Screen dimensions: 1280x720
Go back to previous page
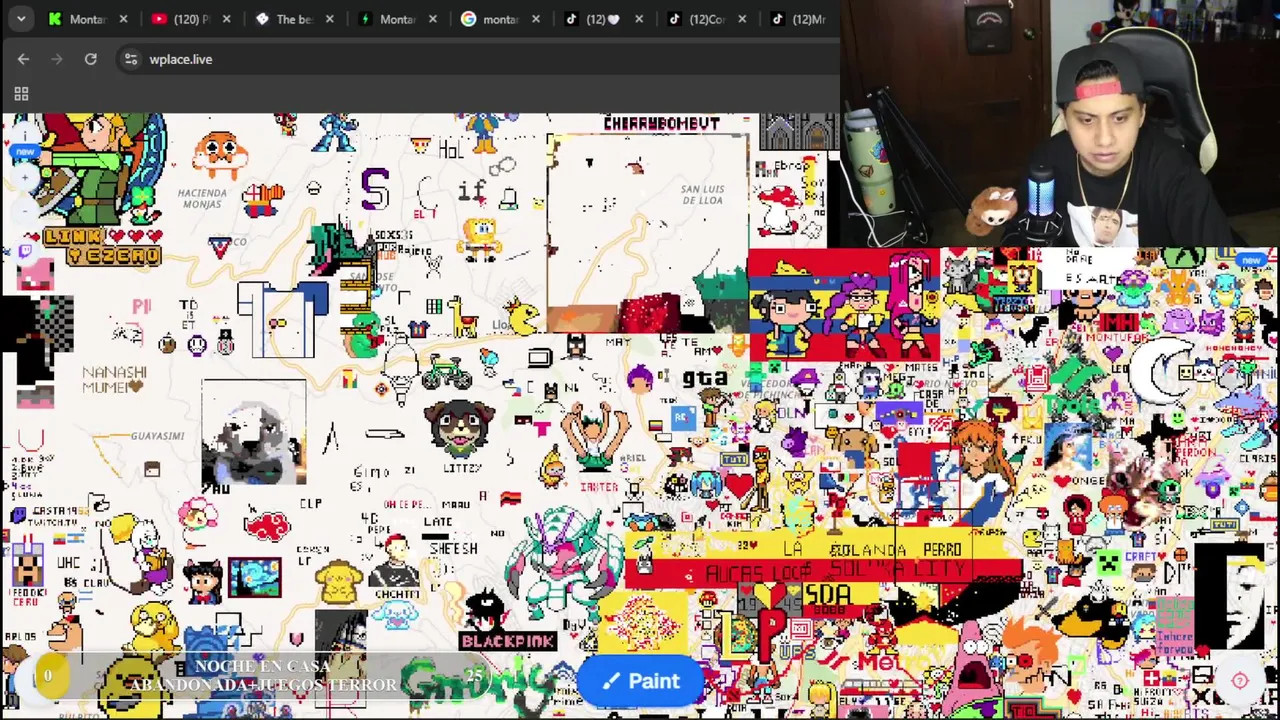coord(23,59)
